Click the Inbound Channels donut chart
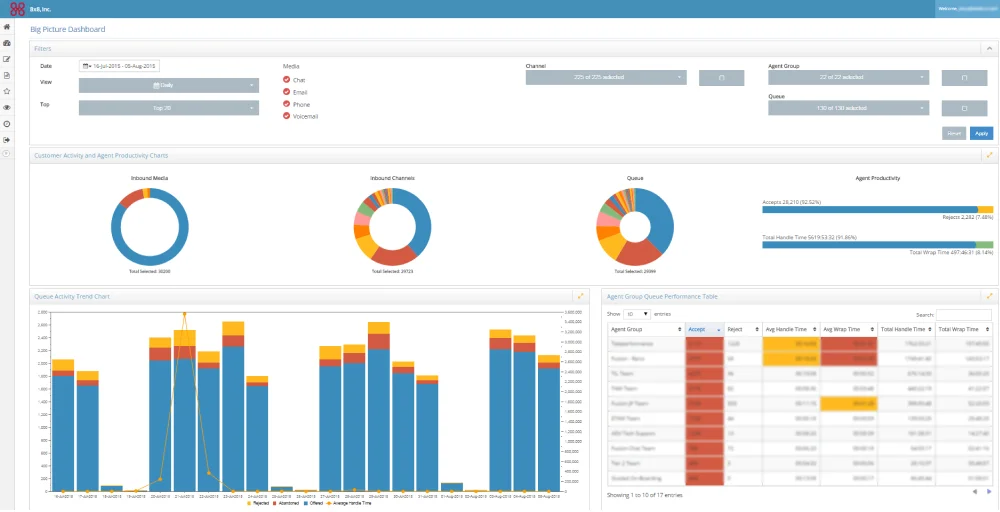 392,227
